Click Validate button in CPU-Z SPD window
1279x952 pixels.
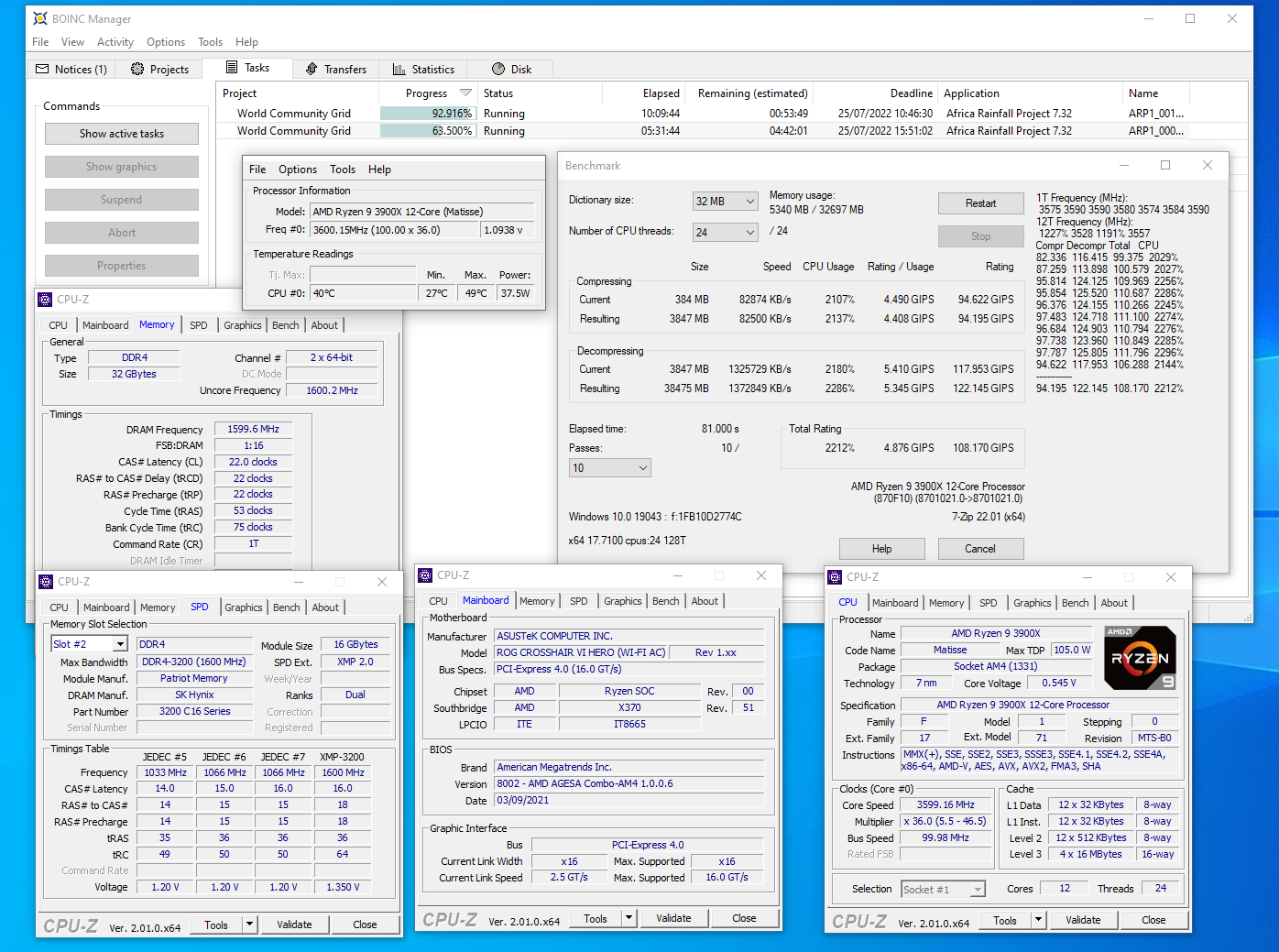294,925
